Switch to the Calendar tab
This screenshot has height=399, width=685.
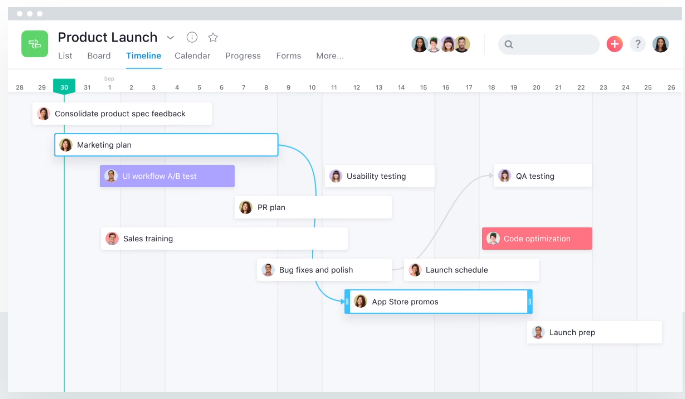tap(192, 56)
